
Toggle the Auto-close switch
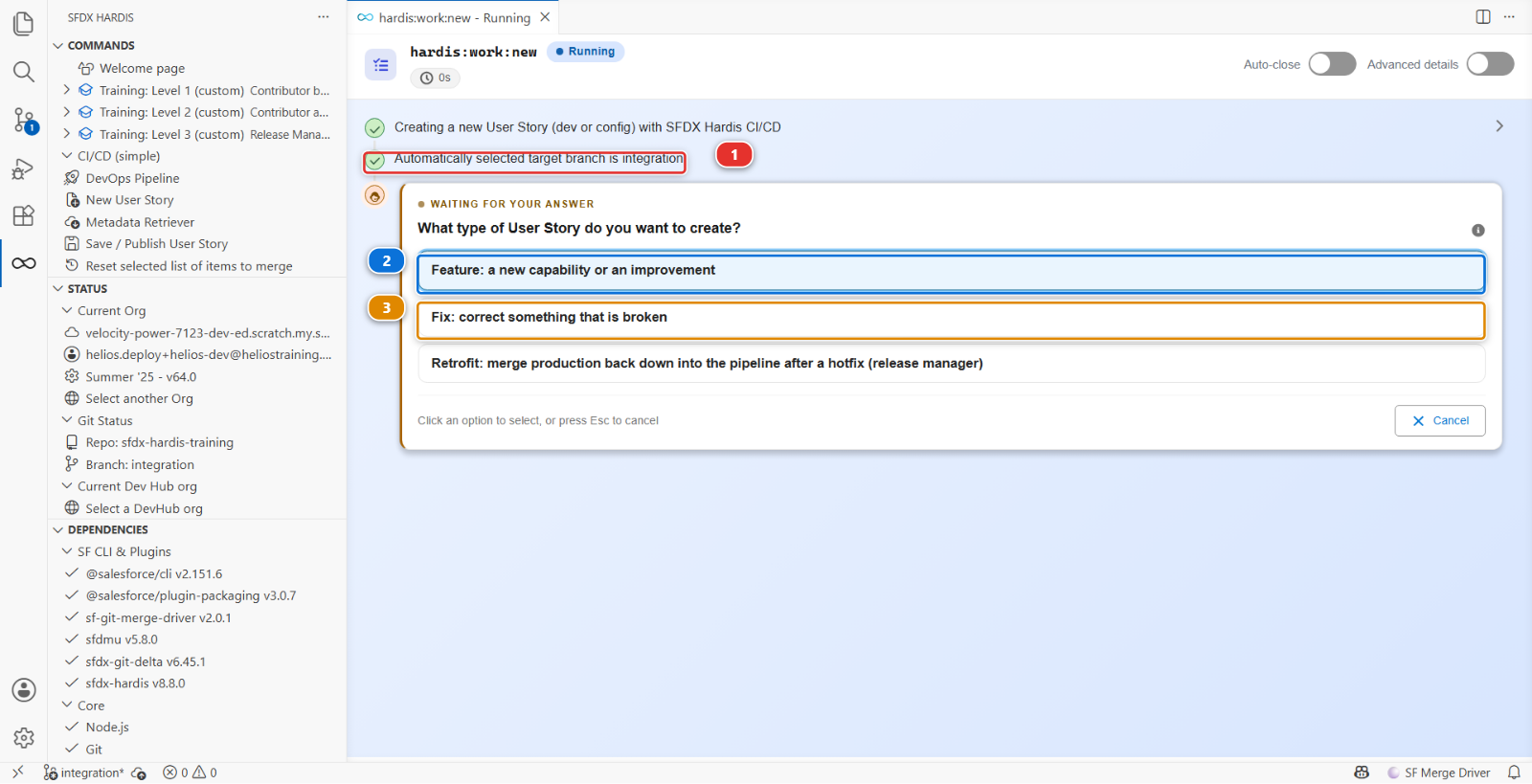[1332, 64]
